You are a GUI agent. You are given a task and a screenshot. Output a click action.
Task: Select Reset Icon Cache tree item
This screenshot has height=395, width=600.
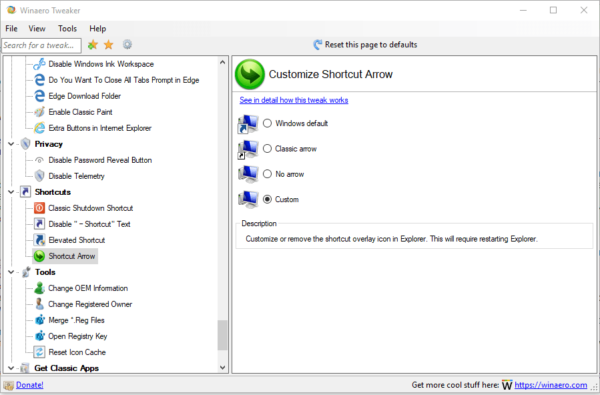[77, 352]
